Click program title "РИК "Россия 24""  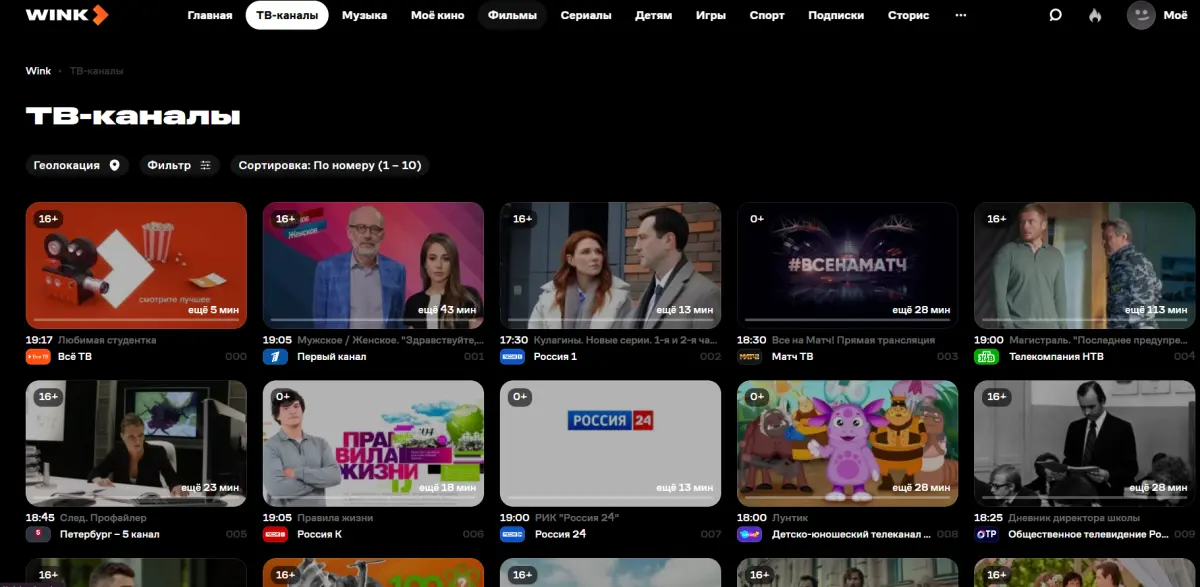click(577, 518)
